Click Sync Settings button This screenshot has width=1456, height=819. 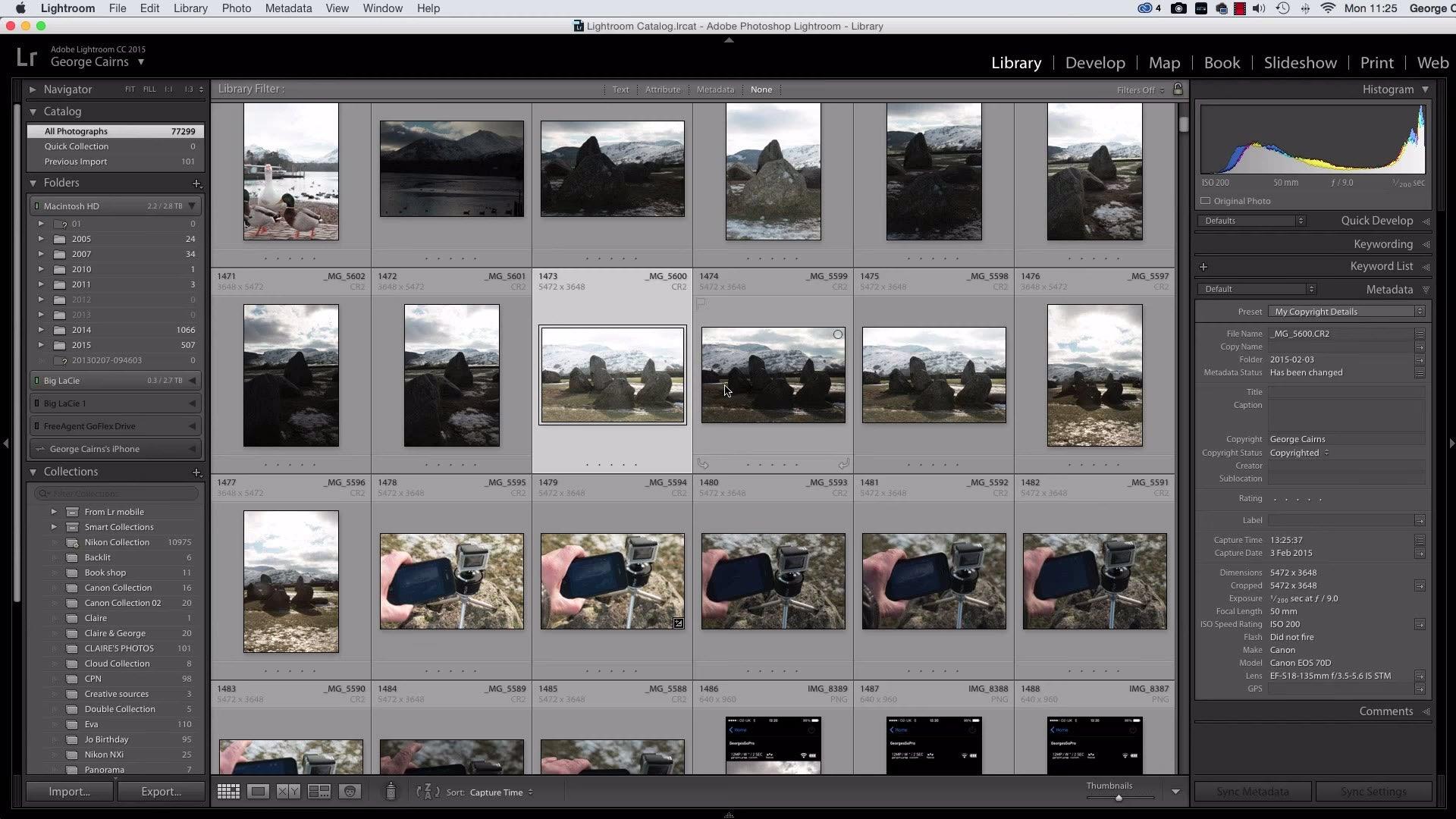(1373, 792)
